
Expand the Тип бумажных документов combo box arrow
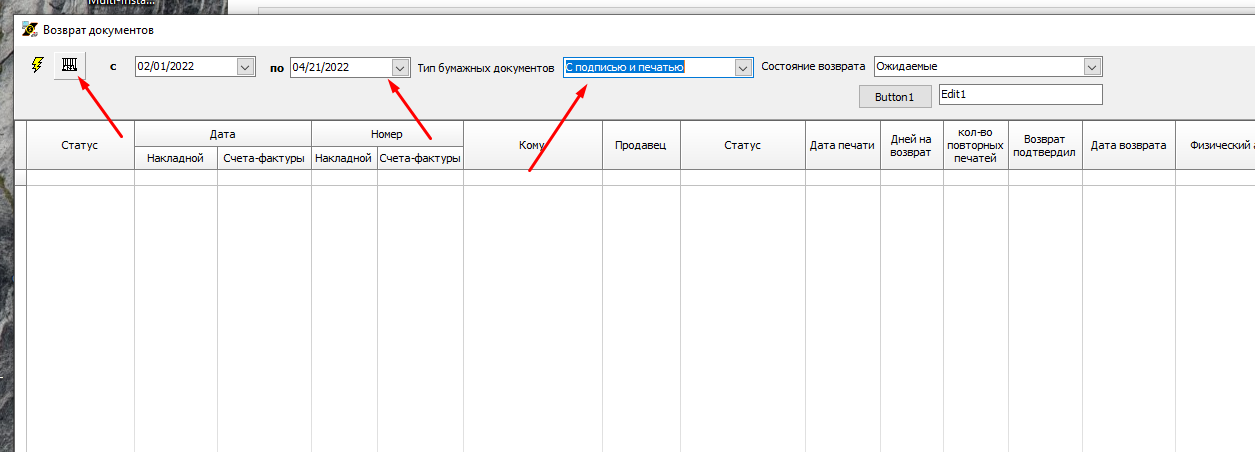tap(743, 67)
